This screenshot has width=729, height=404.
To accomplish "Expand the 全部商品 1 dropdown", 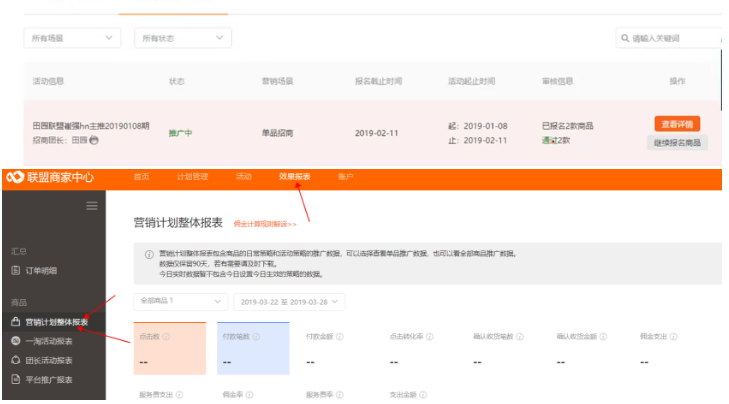I will 180,301.
